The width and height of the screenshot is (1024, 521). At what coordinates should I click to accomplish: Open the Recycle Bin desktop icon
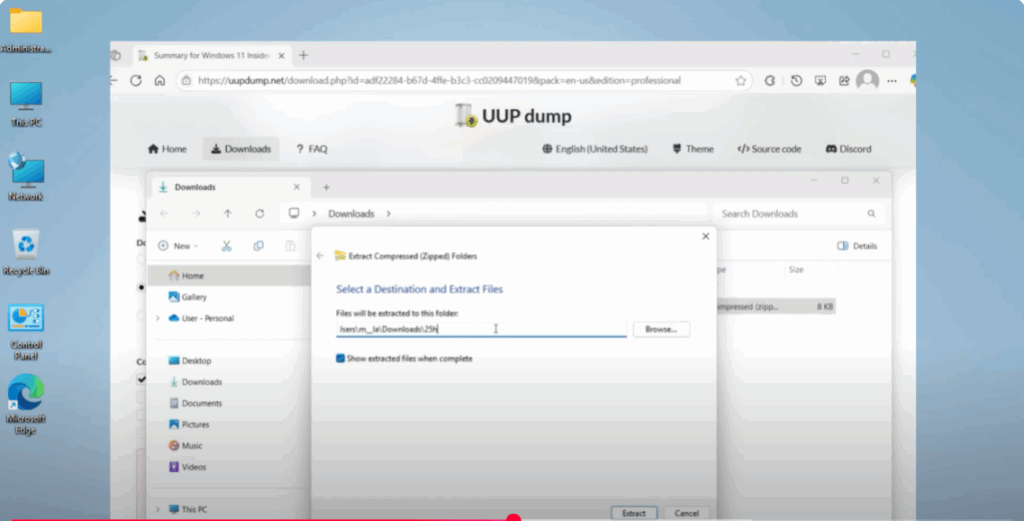click(x=26, y=251)
